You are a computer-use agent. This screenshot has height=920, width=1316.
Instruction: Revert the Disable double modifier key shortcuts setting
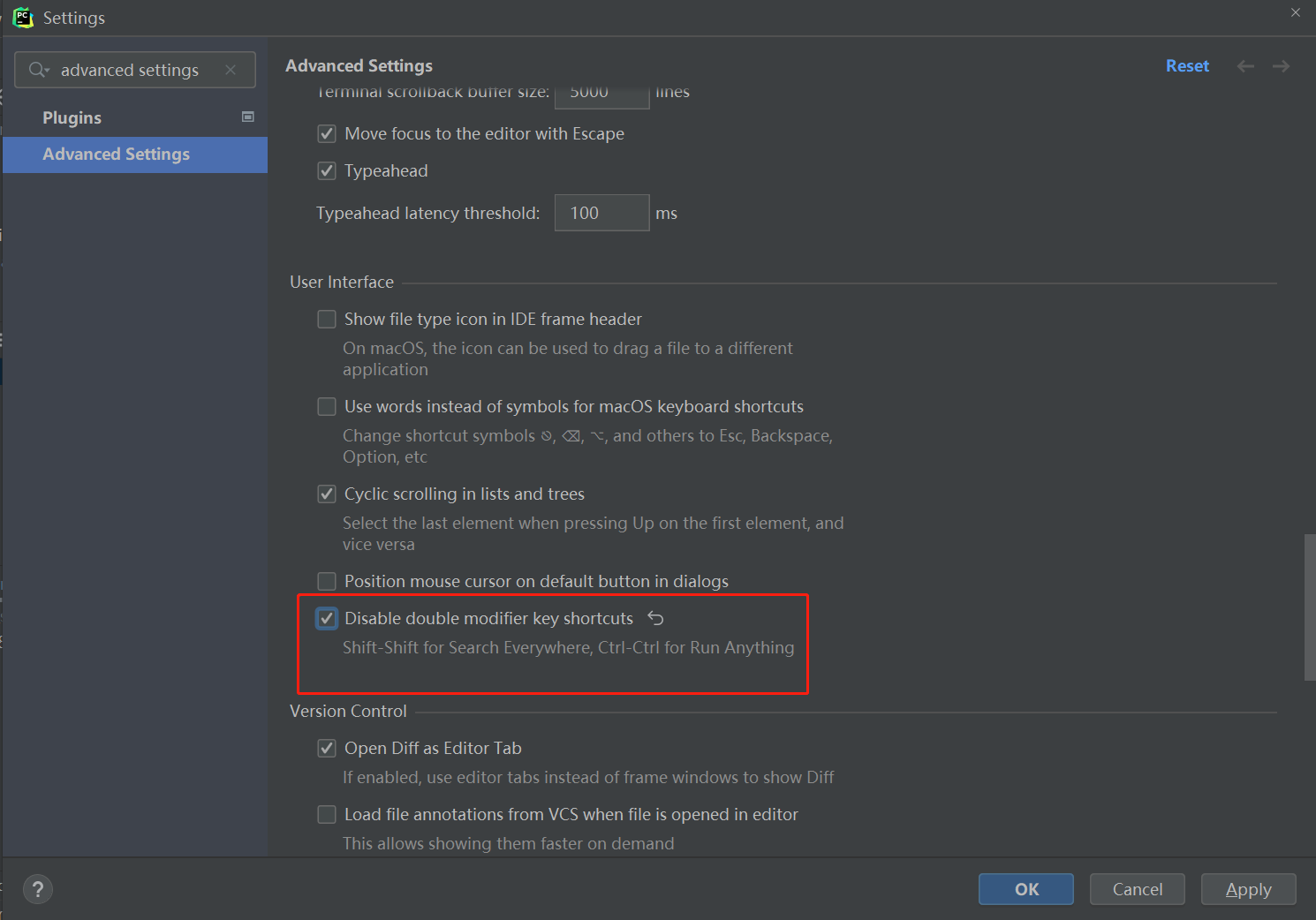tap(655, 618)
